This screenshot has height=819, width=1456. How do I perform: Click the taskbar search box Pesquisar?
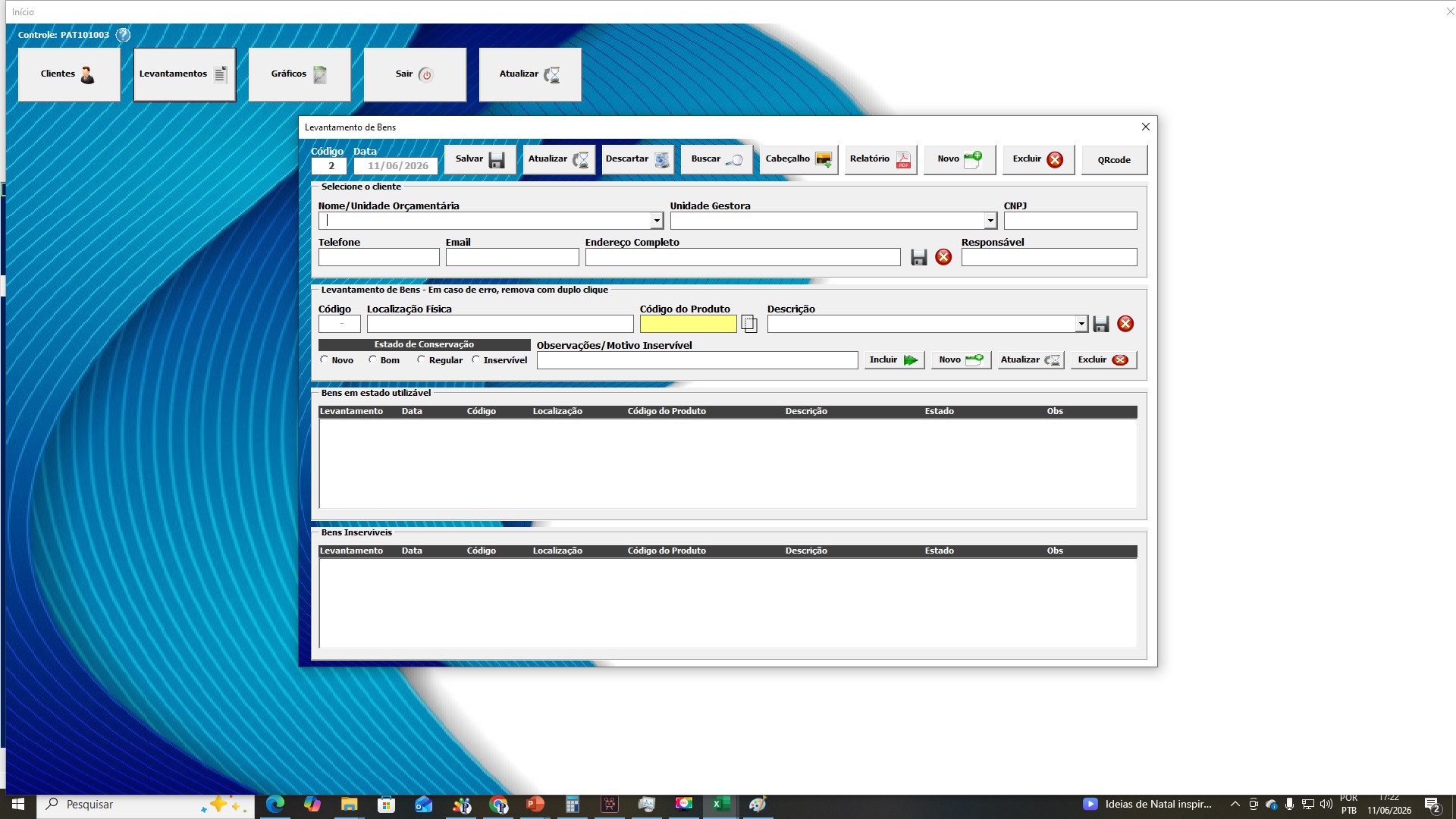pos(145,805)
